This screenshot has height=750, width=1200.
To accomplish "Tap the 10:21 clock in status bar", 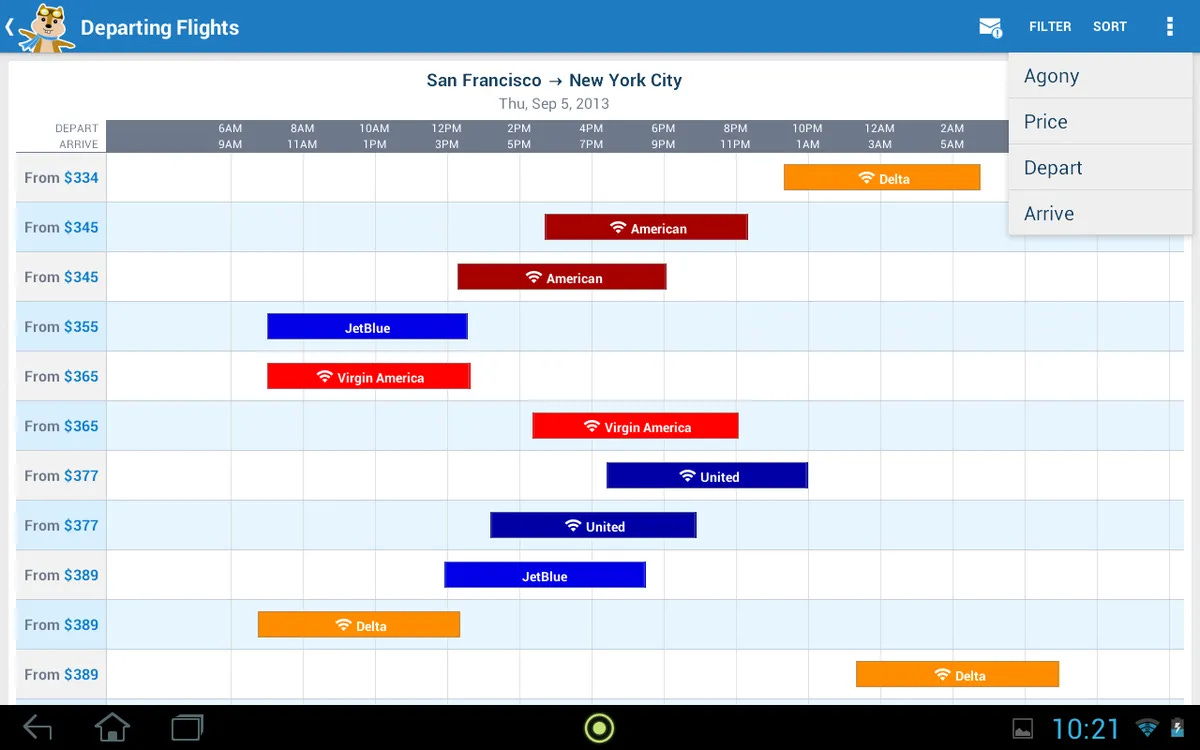I will (x=1086, y=728).
